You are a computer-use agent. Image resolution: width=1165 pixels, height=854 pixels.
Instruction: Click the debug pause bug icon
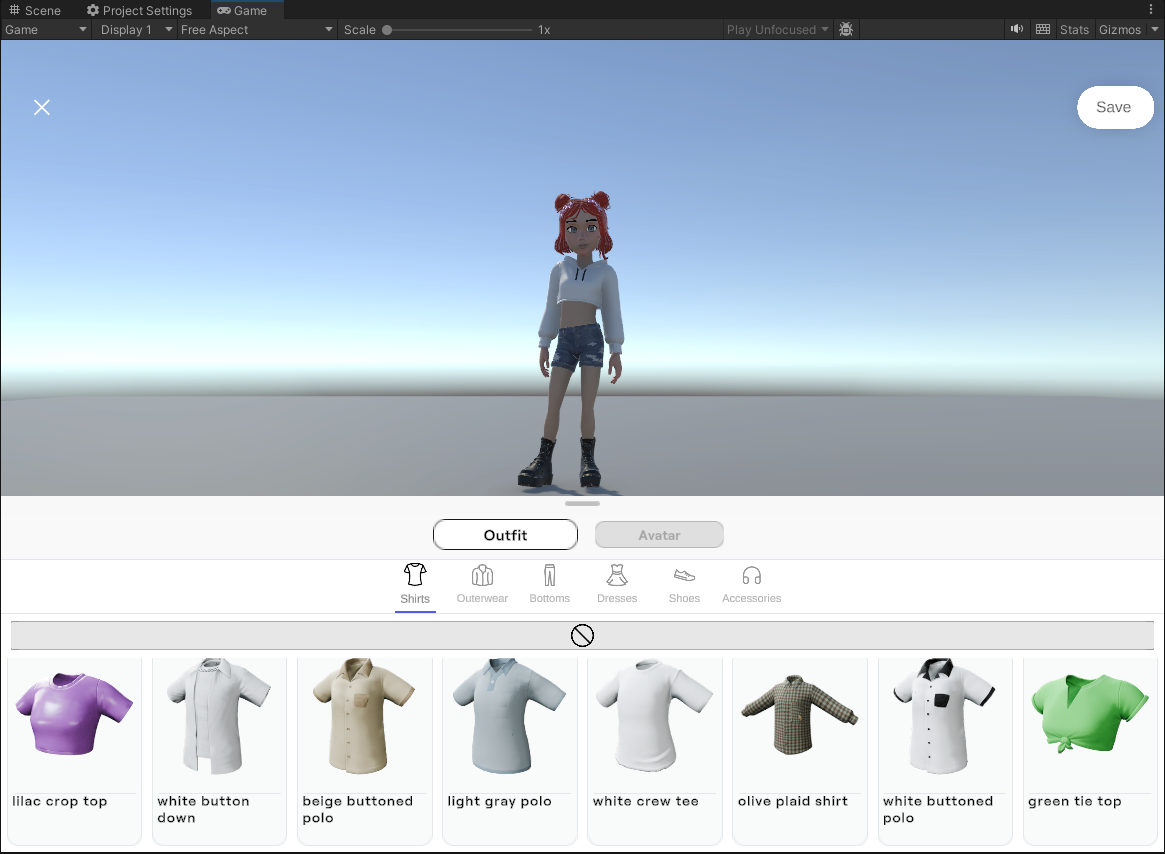(846, 29)
